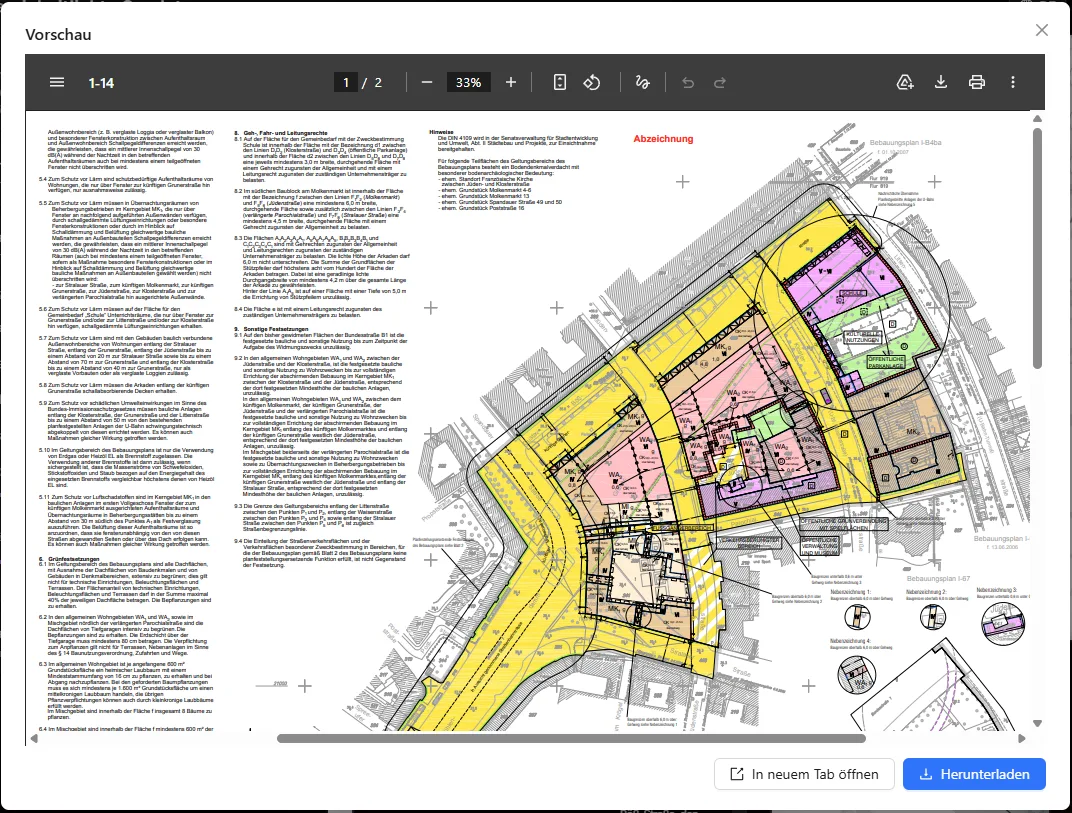The image size is (1072, 813).
Task: Click the 33% zoom level field
Action: click(x=468, y=83)
